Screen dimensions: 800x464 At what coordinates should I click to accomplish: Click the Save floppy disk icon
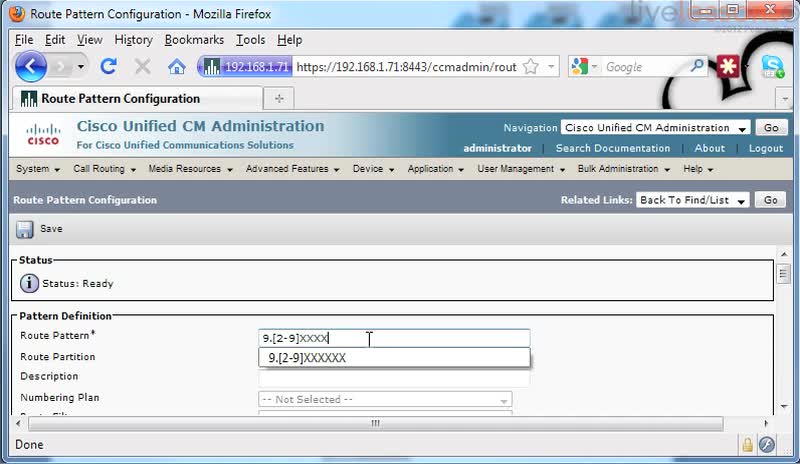click(24, 229)
